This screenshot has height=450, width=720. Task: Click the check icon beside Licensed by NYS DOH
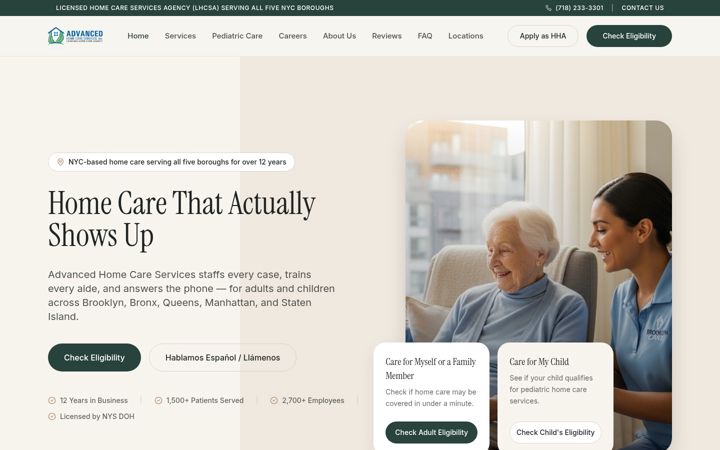point(52,416)
